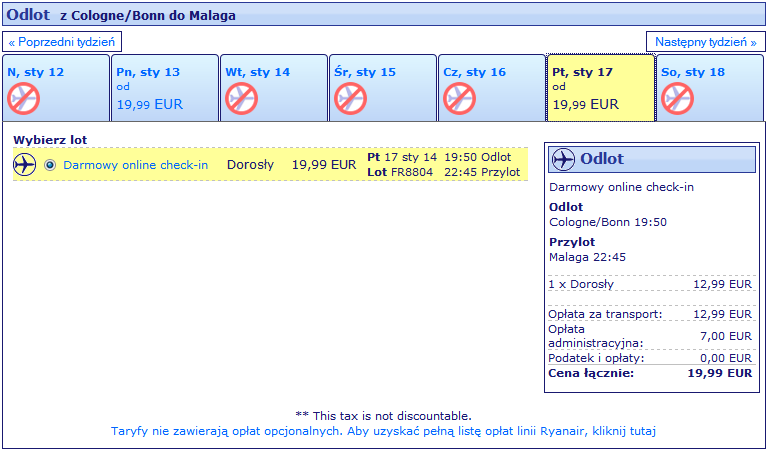Screen dimensions: 767x449
Task: Select the flight FR8804 radio button
Action: tap(50, 165)
